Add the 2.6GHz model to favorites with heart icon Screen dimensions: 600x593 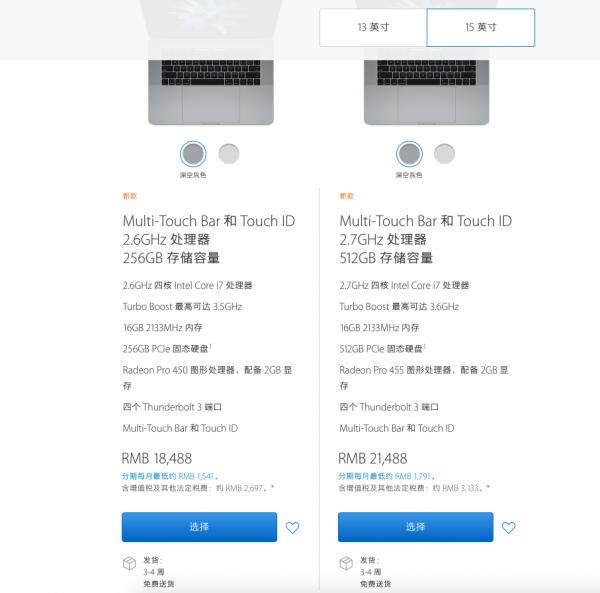(x=292, y=528)
